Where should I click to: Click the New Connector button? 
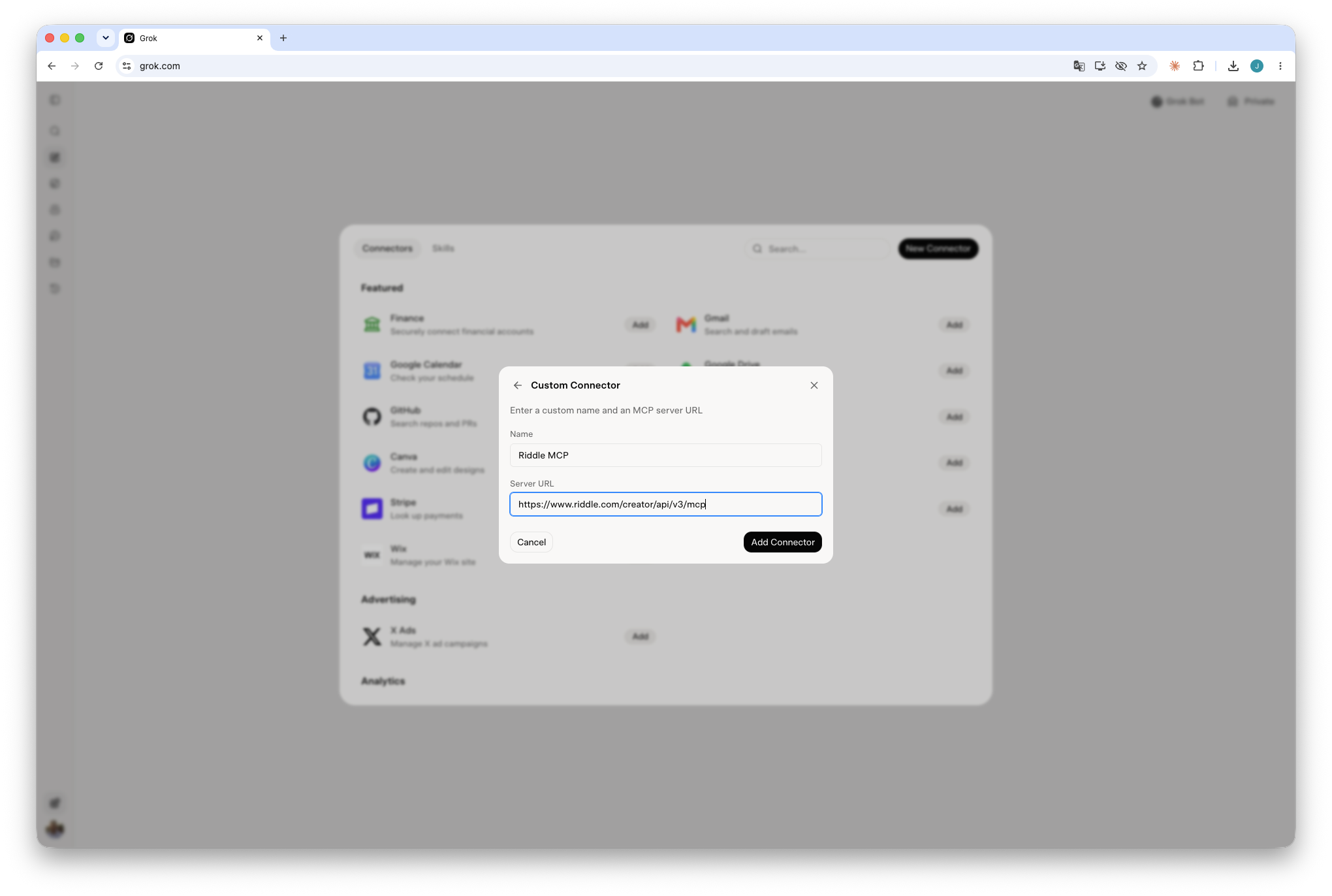[x=938, y=249]
